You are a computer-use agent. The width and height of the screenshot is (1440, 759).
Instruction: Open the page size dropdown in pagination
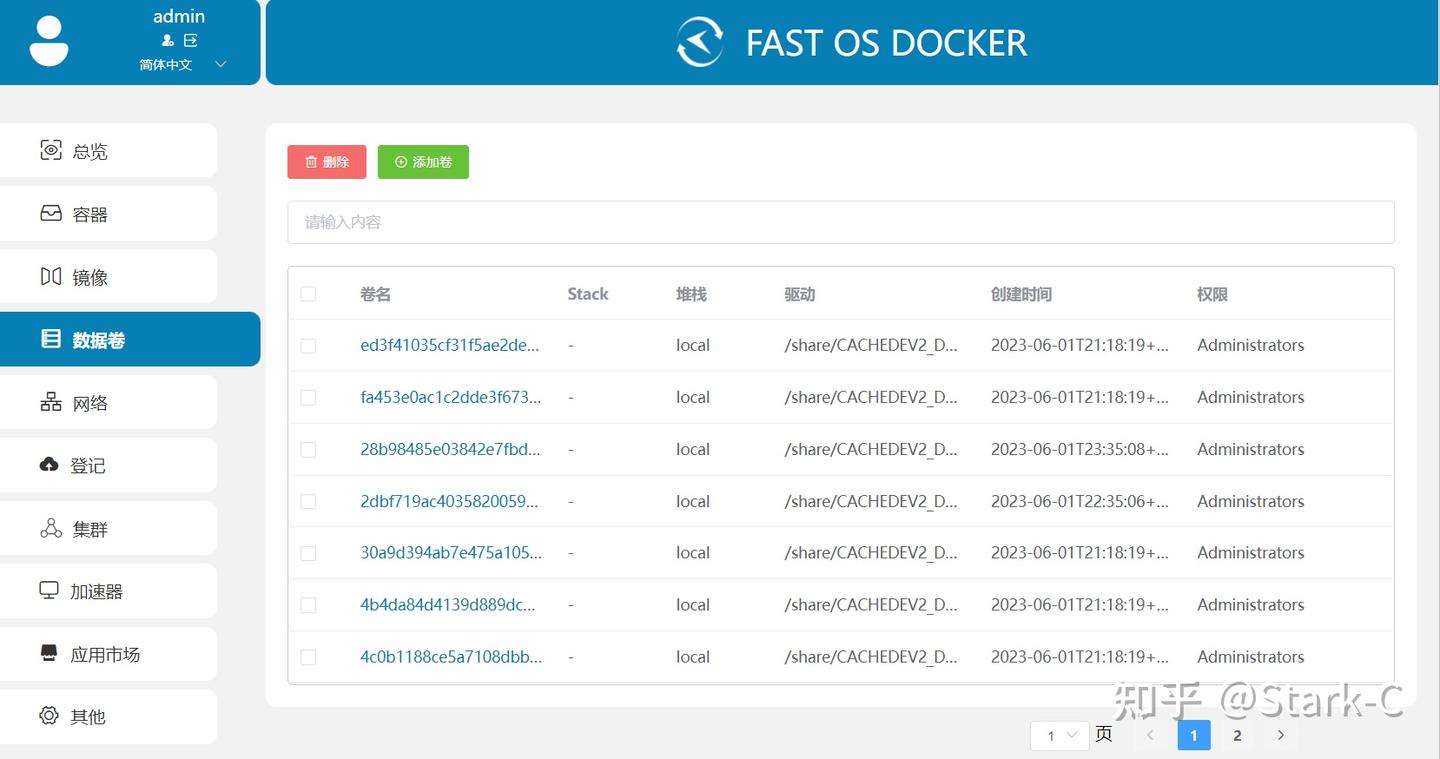(x=1059, y=735)
